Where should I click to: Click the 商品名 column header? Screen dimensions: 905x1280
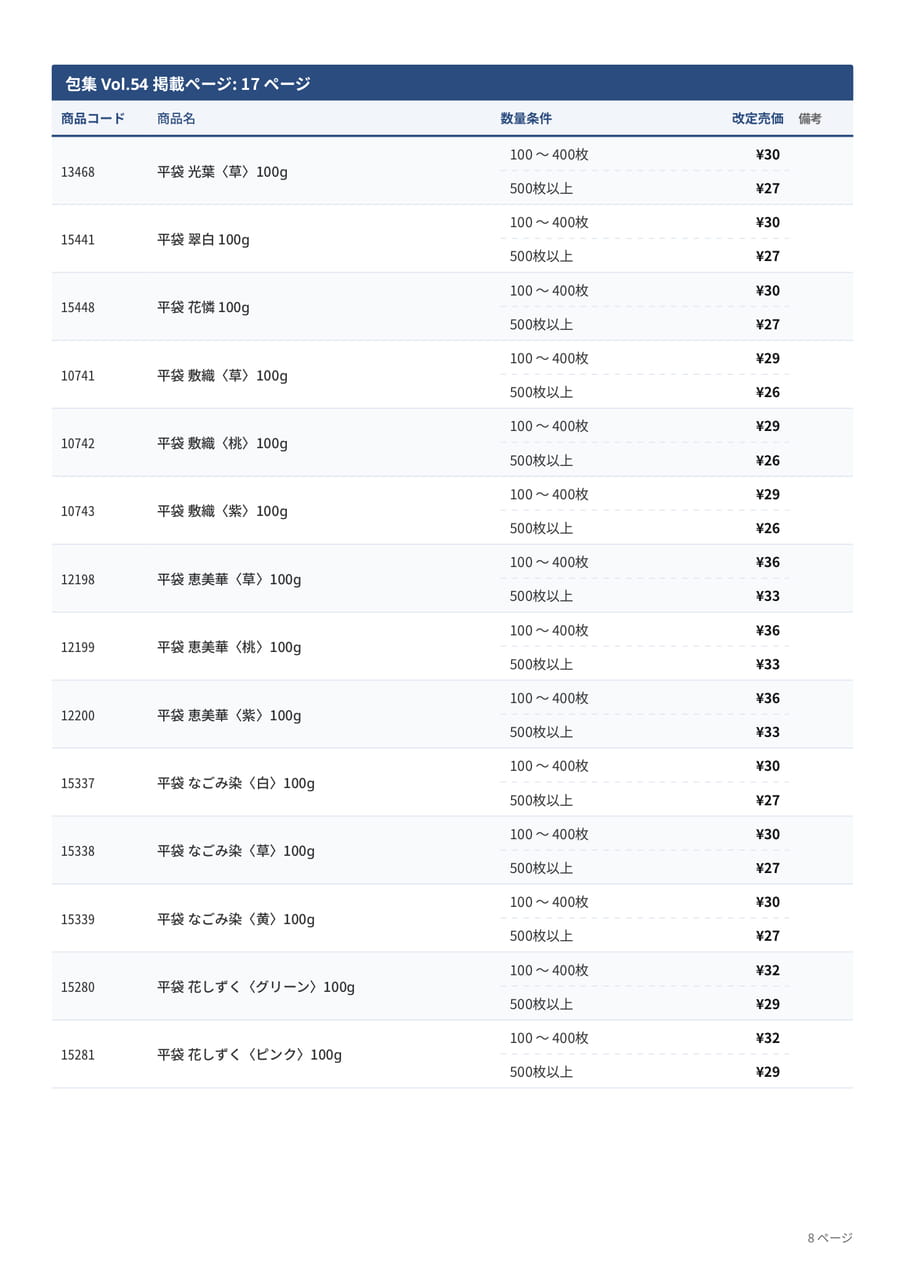[176, 118]
